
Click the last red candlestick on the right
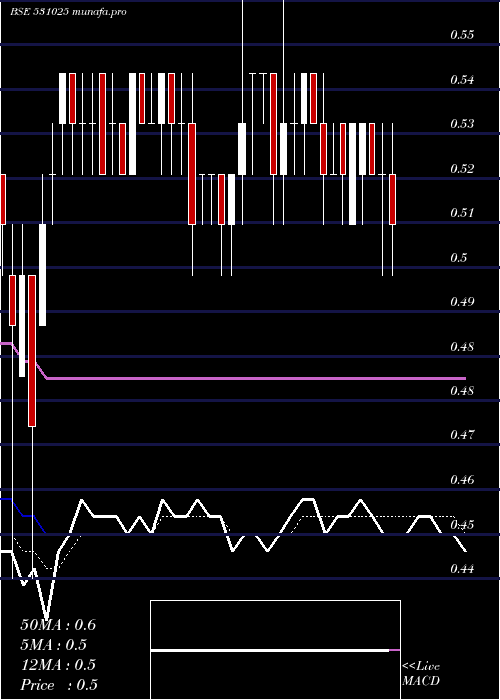[392, 200]
